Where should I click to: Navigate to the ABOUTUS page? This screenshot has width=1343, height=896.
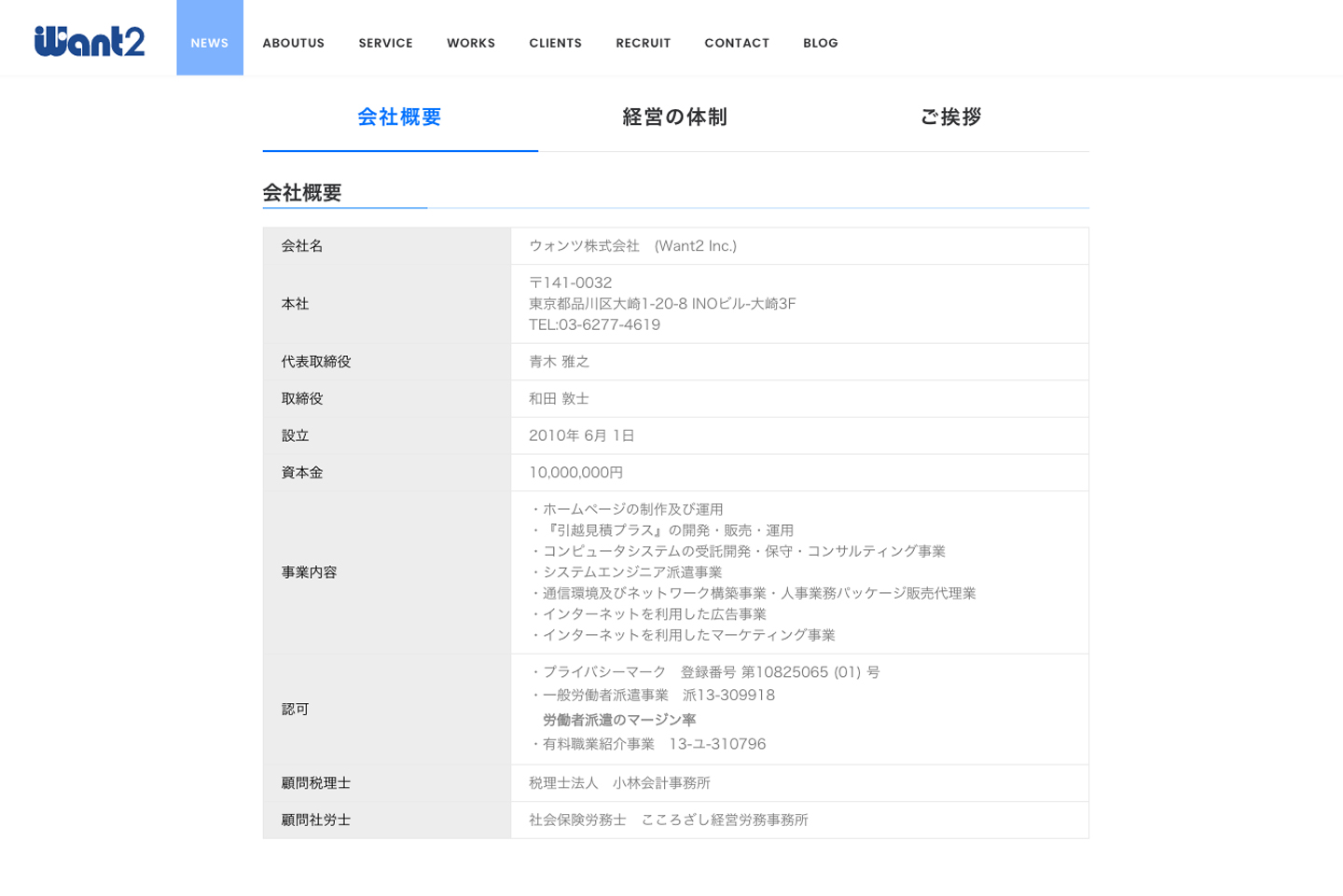tap(294, 42)
